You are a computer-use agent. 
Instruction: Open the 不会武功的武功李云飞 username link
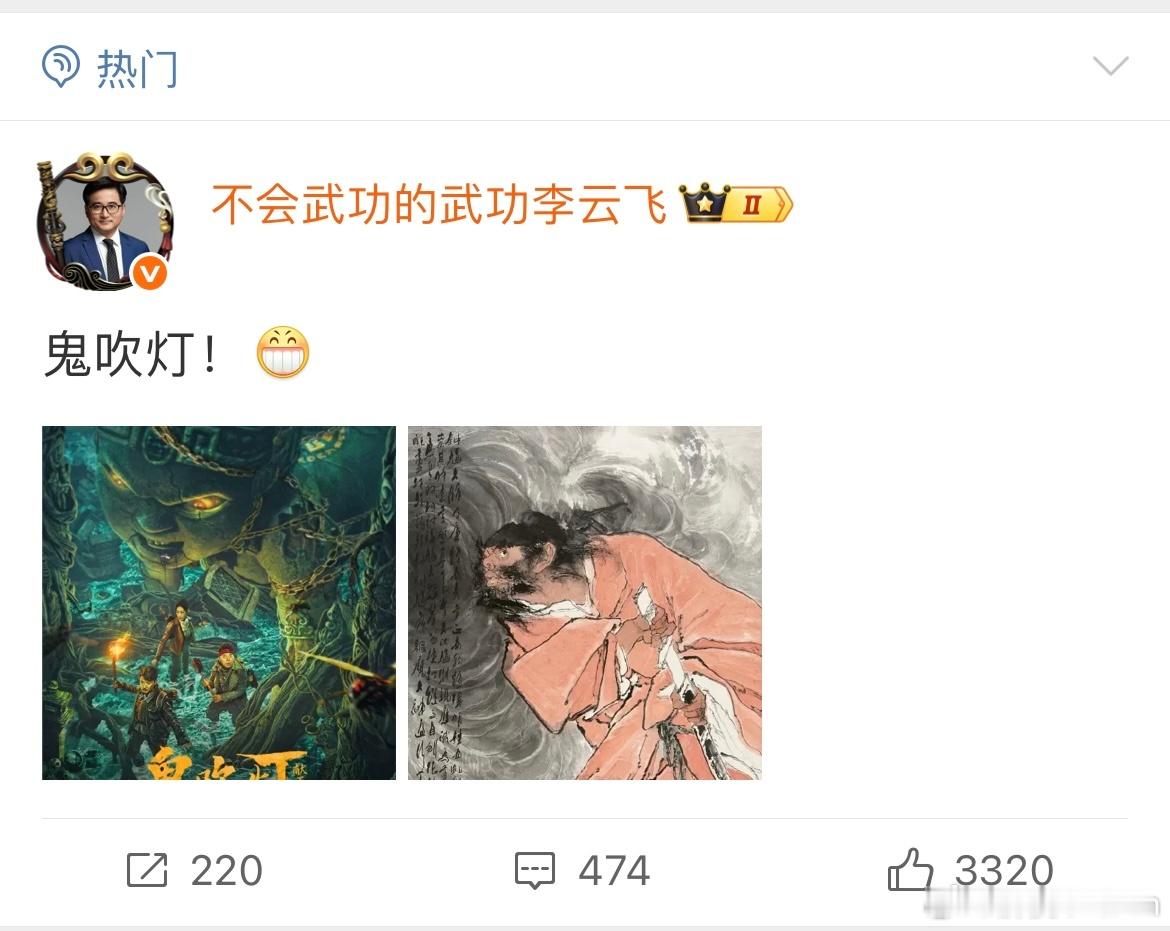coord(439,204)
